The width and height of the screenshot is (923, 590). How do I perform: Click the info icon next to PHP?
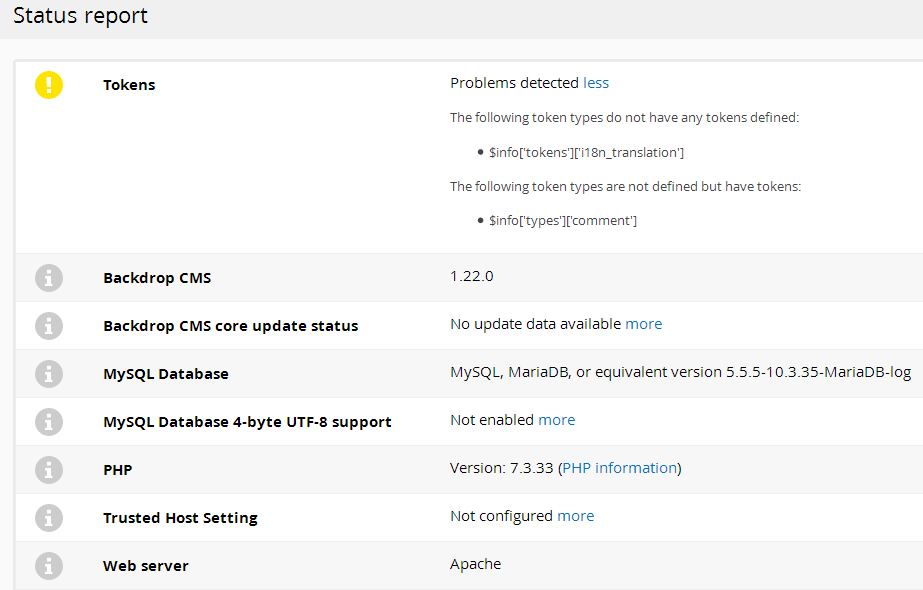pyautogui.click(x=49, y=470)
